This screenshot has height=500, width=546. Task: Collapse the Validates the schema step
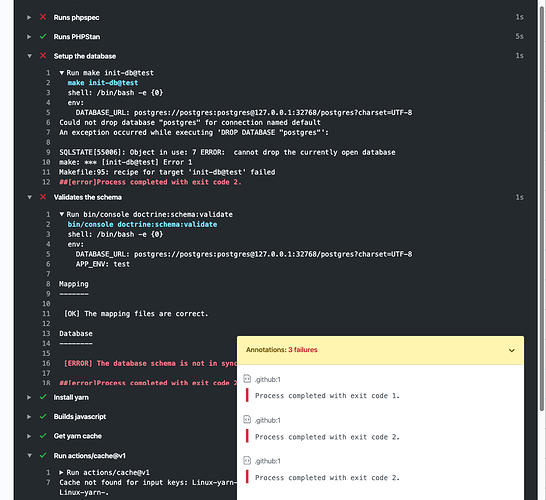(x=29, y=197)
